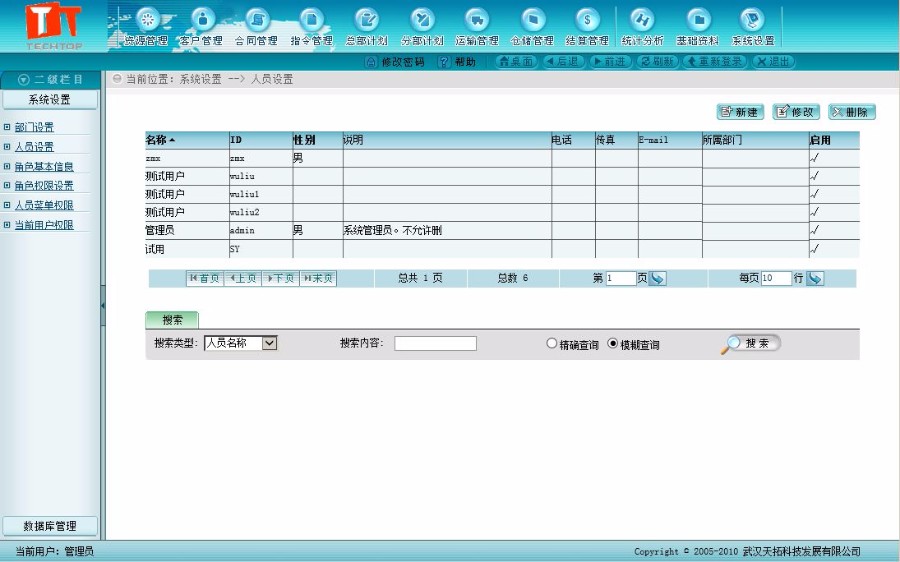Select the 精确查询 radio button
Viewport: 900px width, 562px height.
point(551,344)
